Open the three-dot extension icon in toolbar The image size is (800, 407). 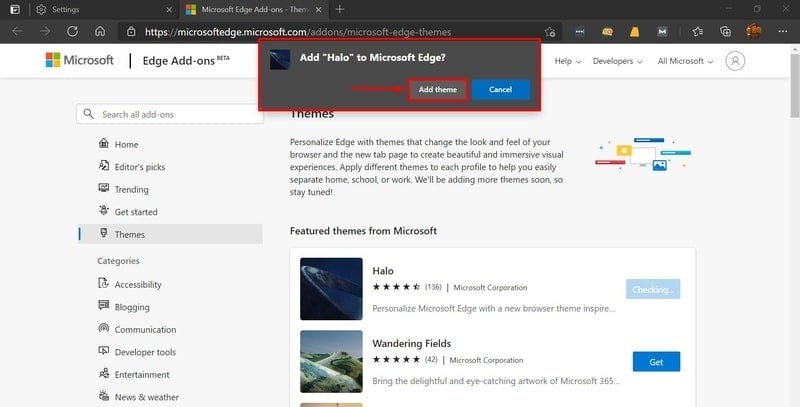[x=580, y=32]
